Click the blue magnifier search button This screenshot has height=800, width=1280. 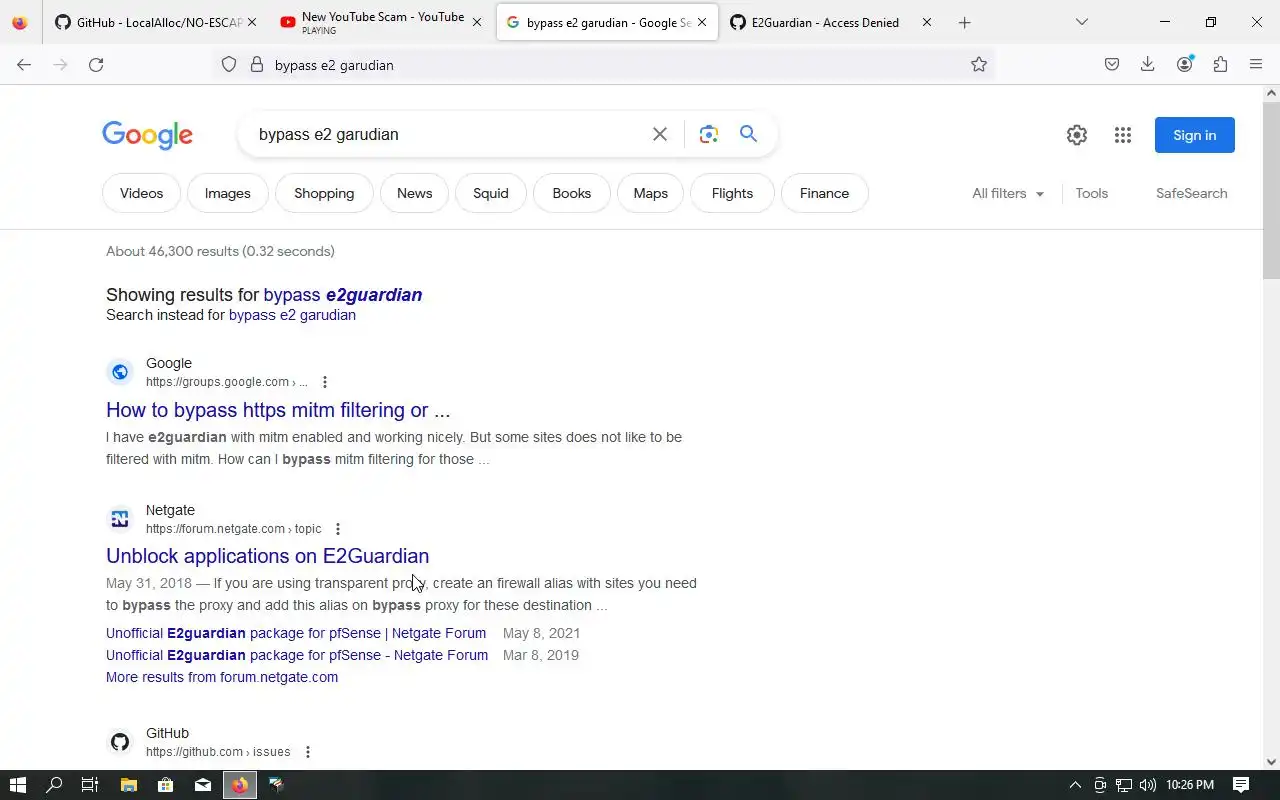pos(748,134)
